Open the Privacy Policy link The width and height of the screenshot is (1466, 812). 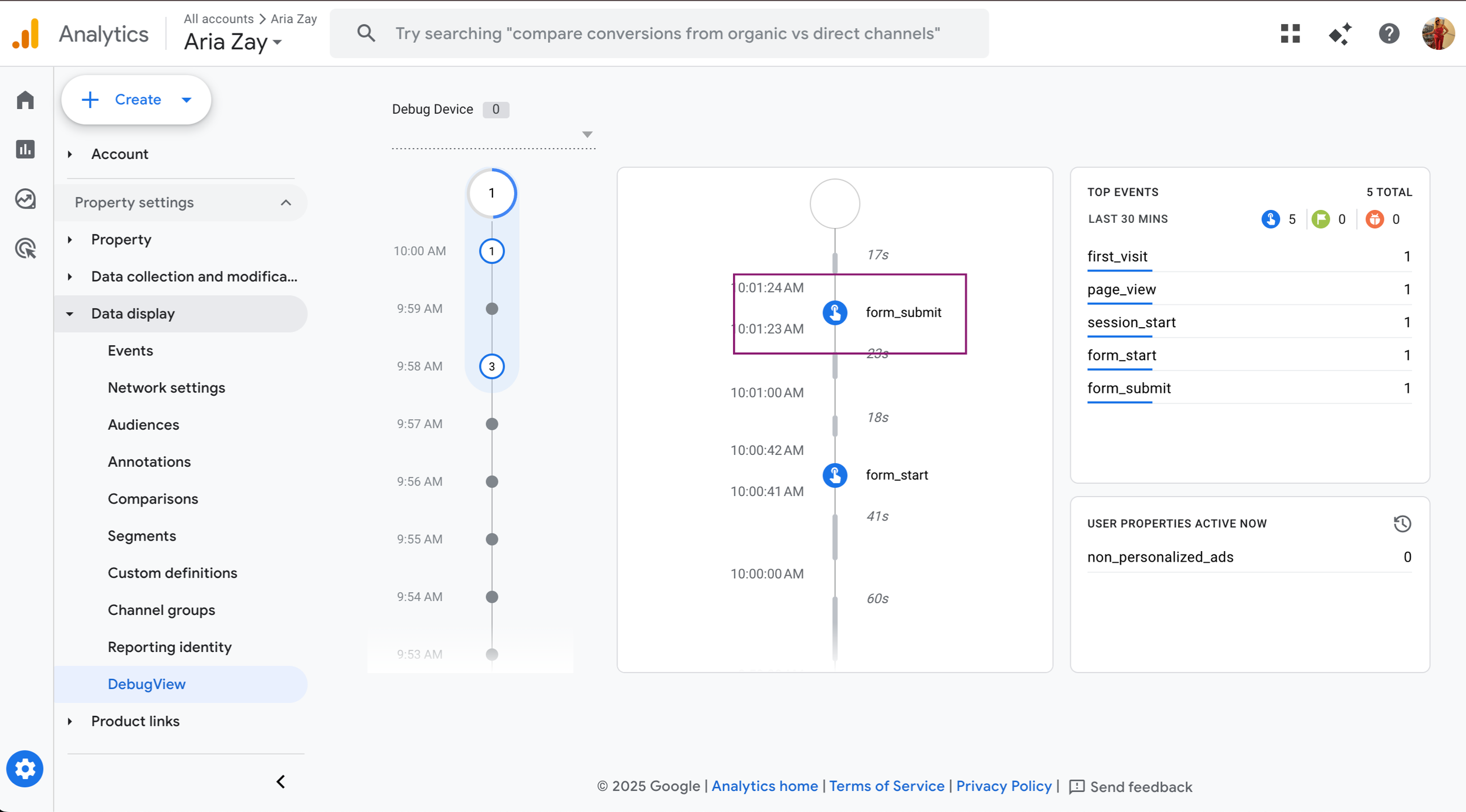(x=1003, y=786)
